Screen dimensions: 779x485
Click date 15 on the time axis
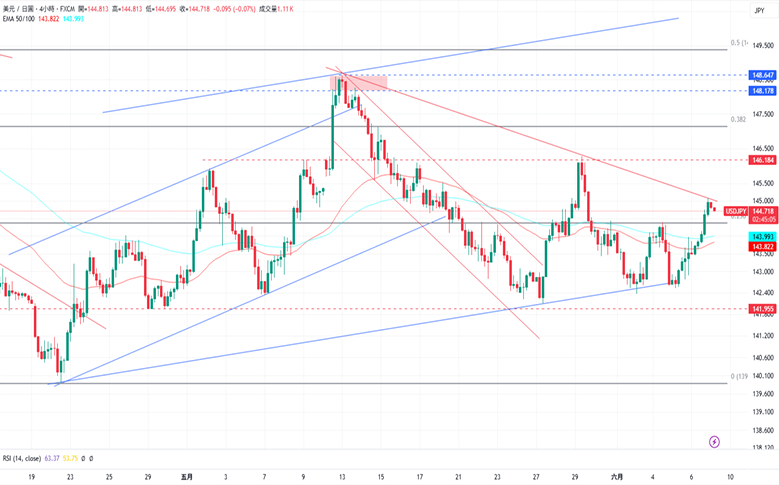click(381, 477)
